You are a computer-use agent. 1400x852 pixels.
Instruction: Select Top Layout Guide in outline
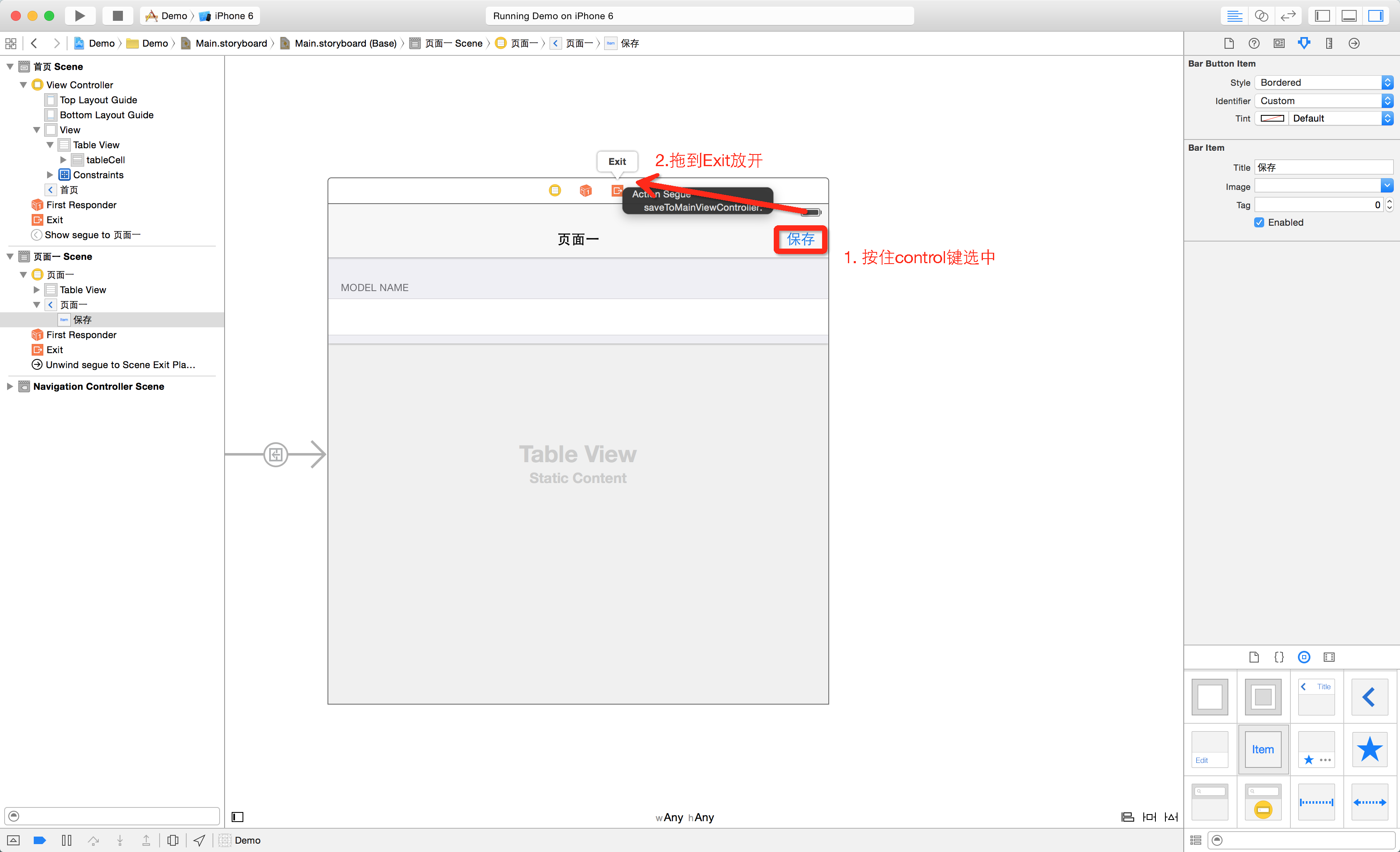(98, 100)
